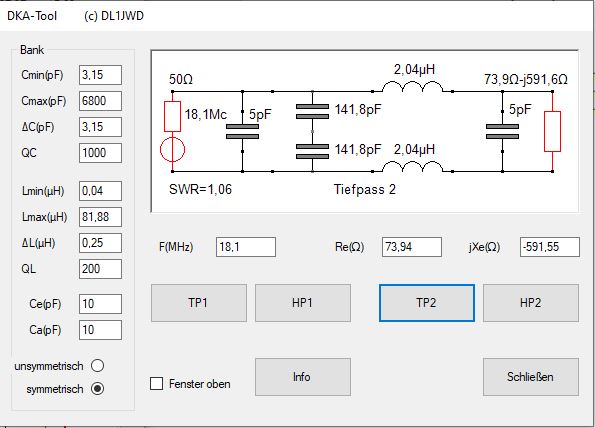Close window with the Schließen button

[x=531, y=377]
